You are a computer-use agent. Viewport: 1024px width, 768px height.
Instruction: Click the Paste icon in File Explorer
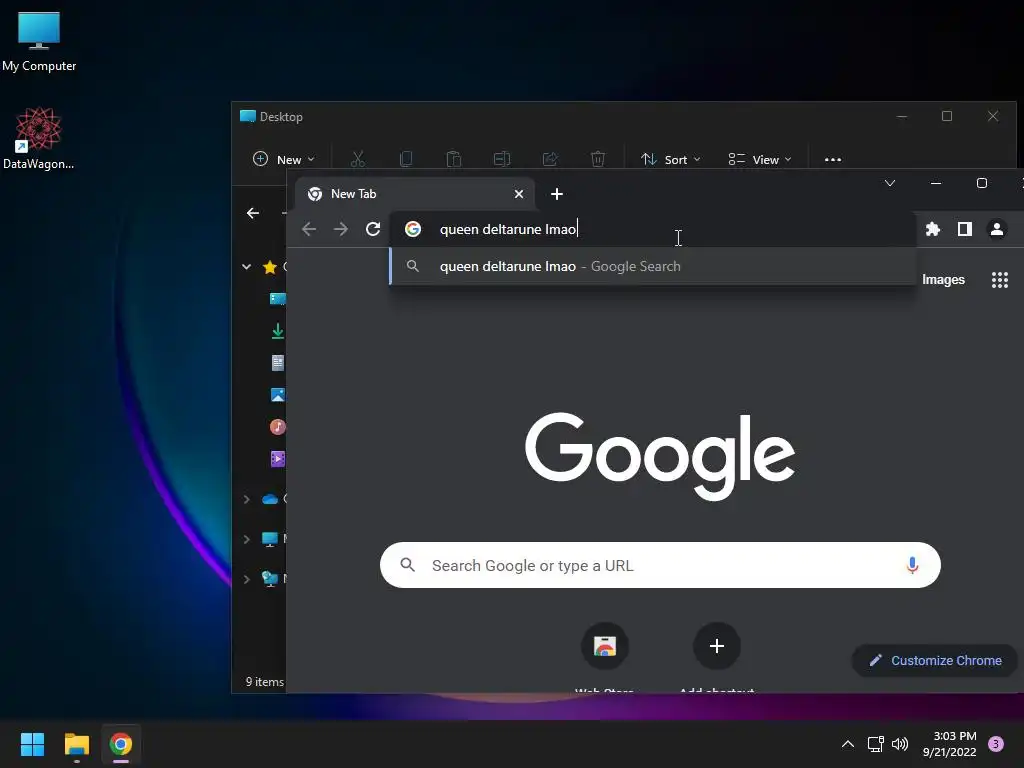pyautogui.click(x=454, y=159)
